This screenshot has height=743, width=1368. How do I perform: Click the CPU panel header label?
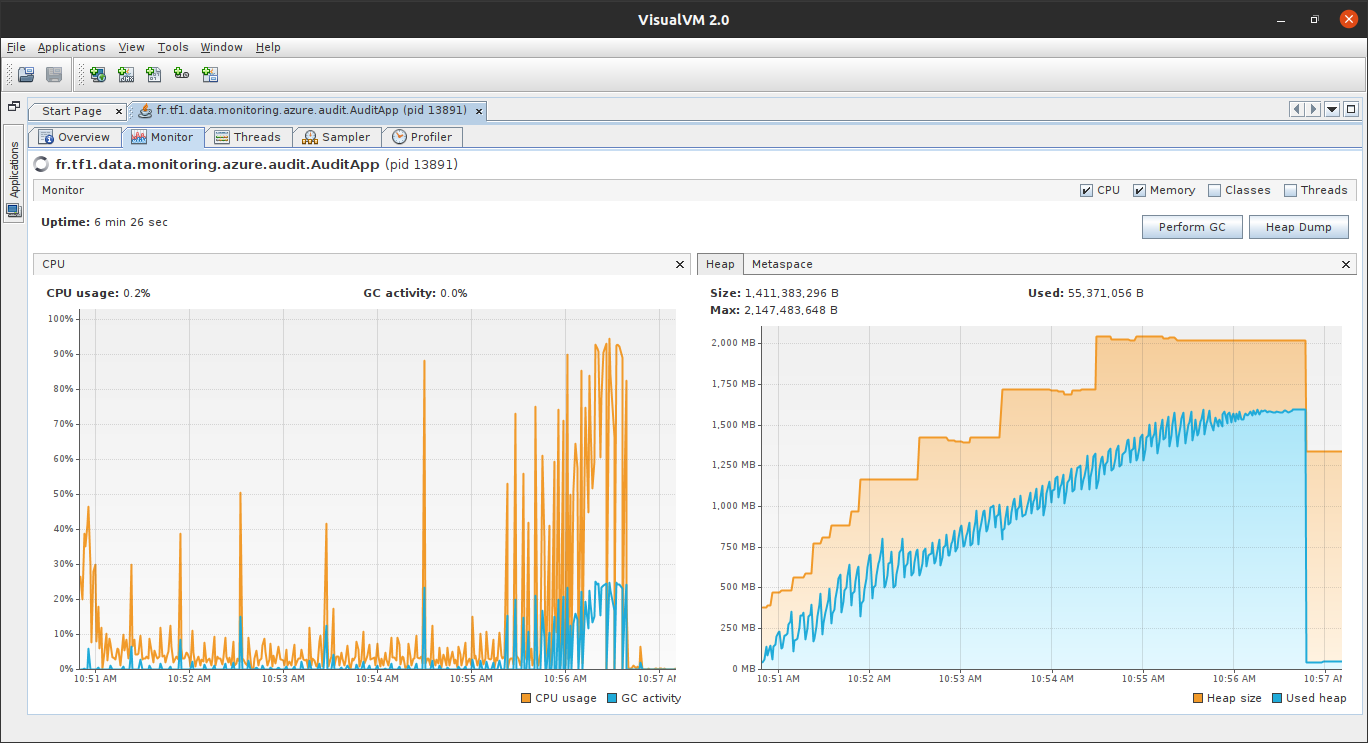pyautogui.click(x=54, y=264)
